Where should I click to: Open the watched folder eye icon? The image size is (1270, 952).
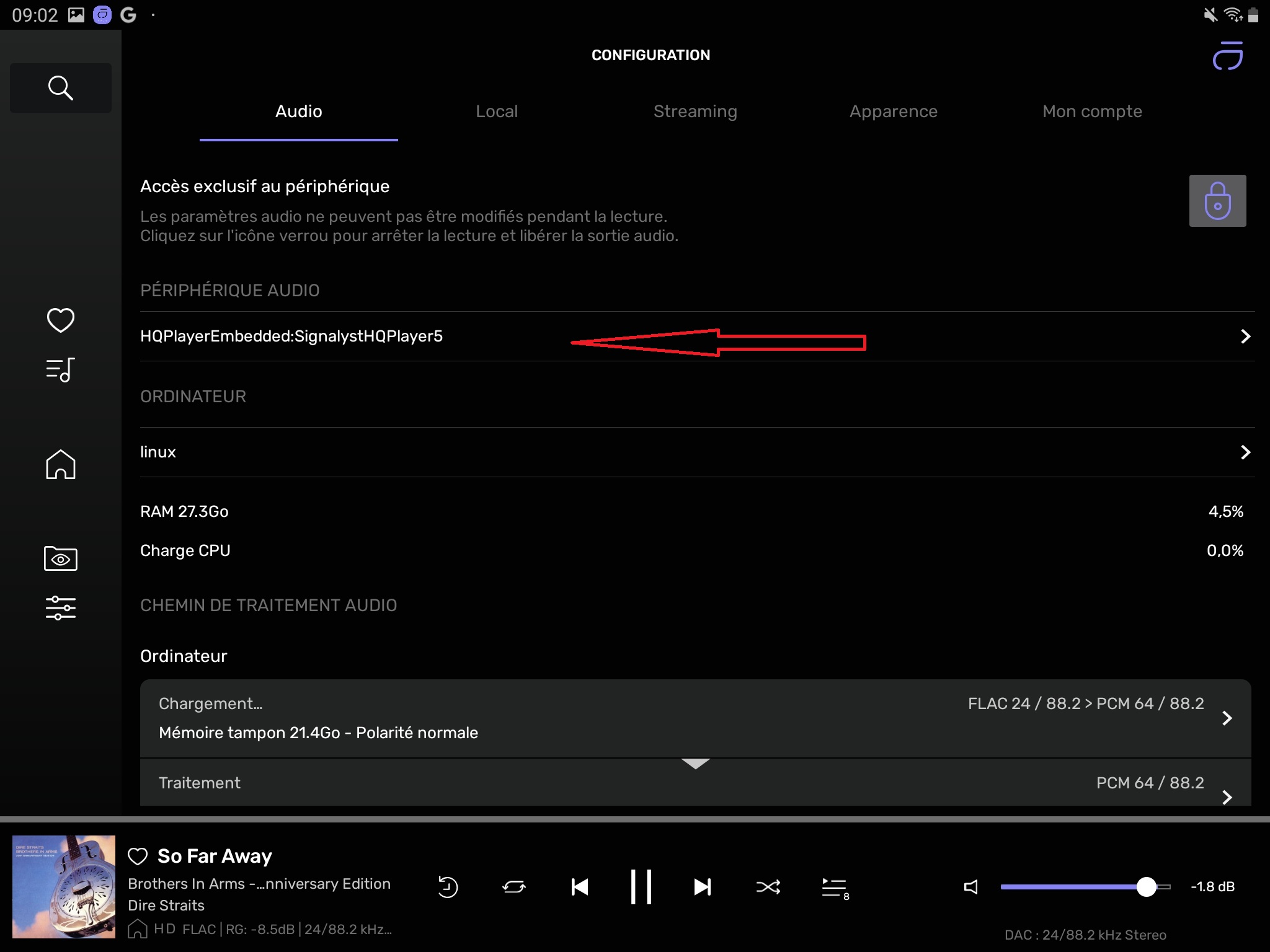[x=61, y=558]
